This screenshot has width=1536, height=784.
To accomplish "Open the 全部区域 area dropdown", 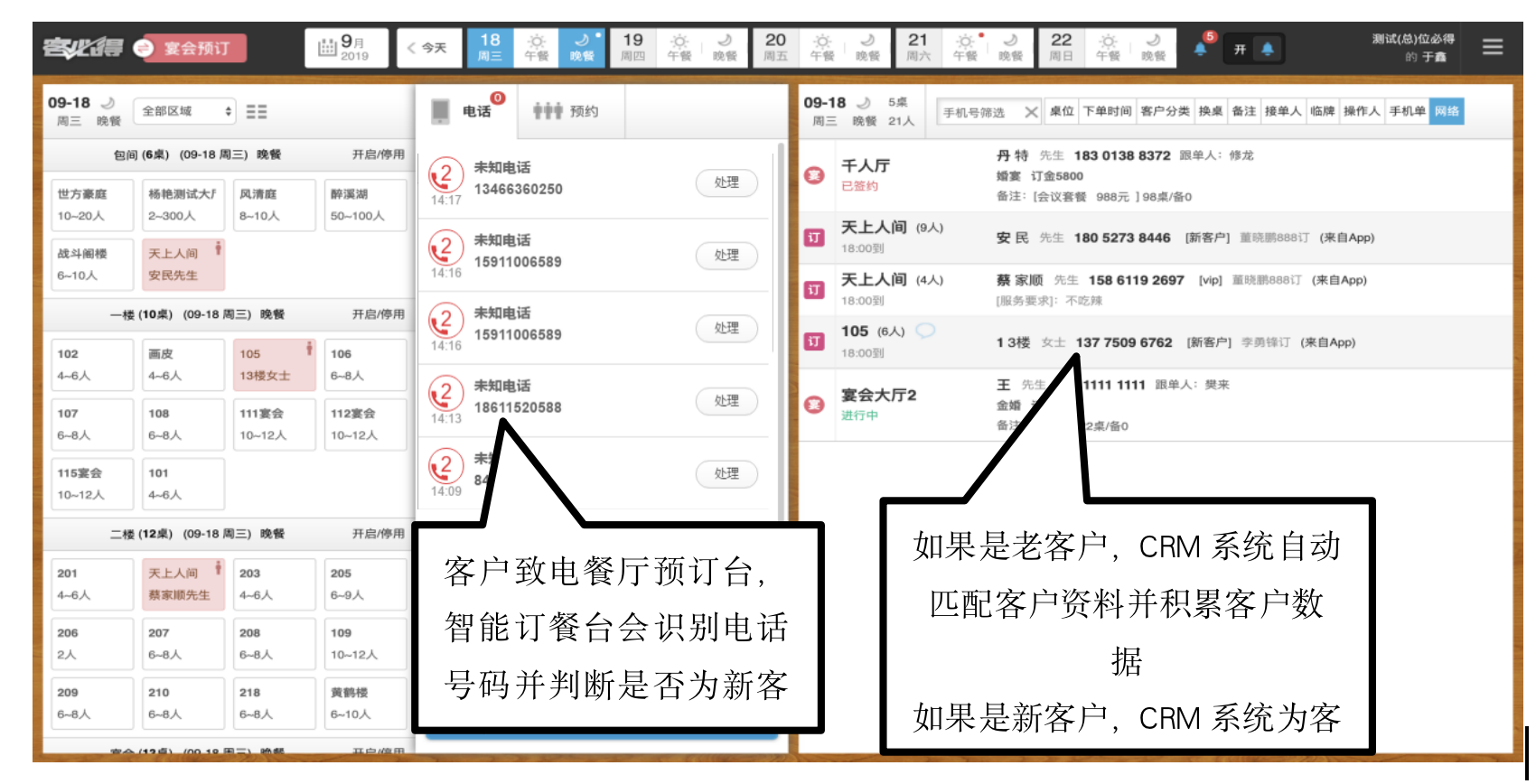I will coord(186,111).
